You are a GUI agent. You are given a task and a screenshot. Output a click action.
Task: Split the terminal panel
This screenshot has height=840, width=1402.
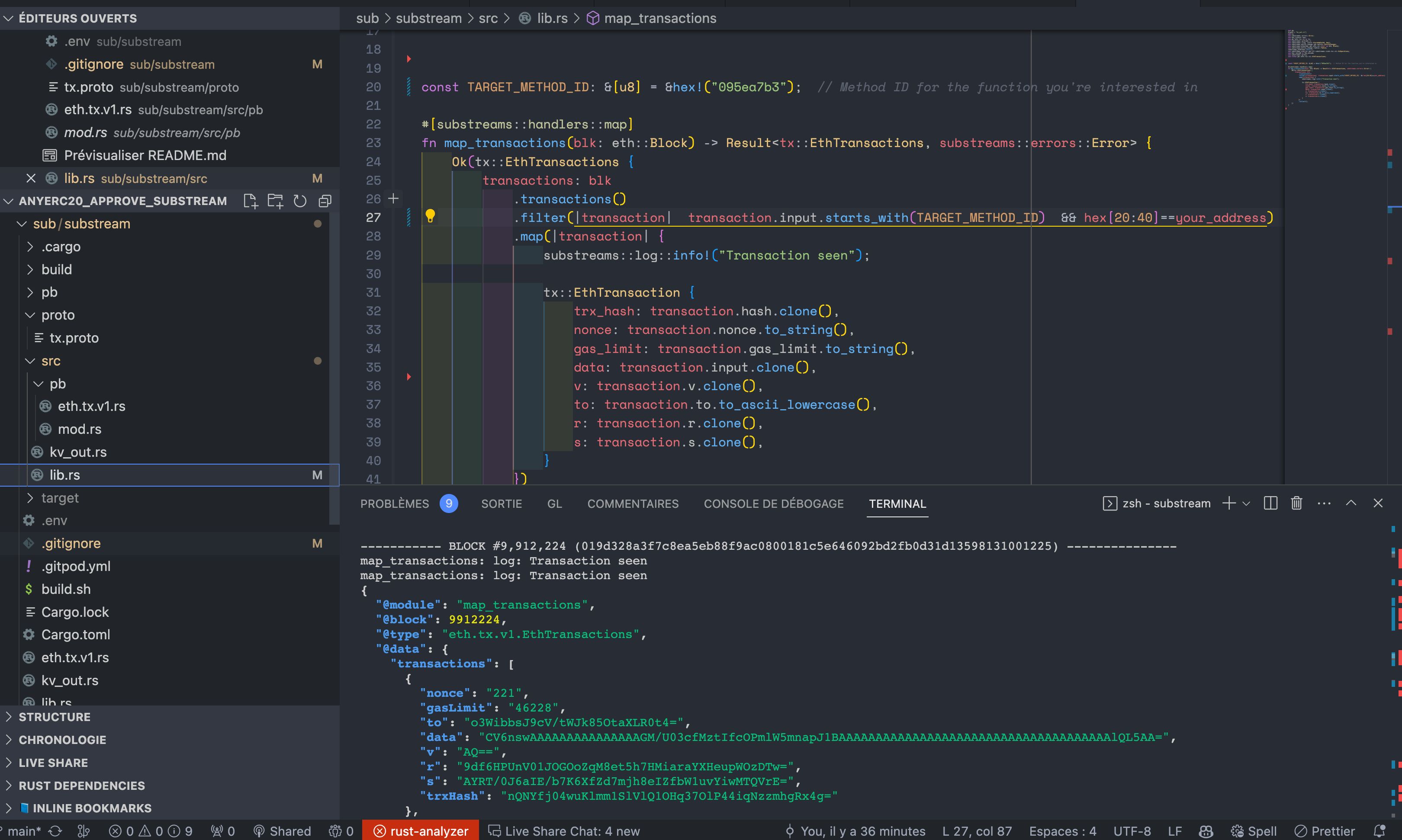point(1270,503)
